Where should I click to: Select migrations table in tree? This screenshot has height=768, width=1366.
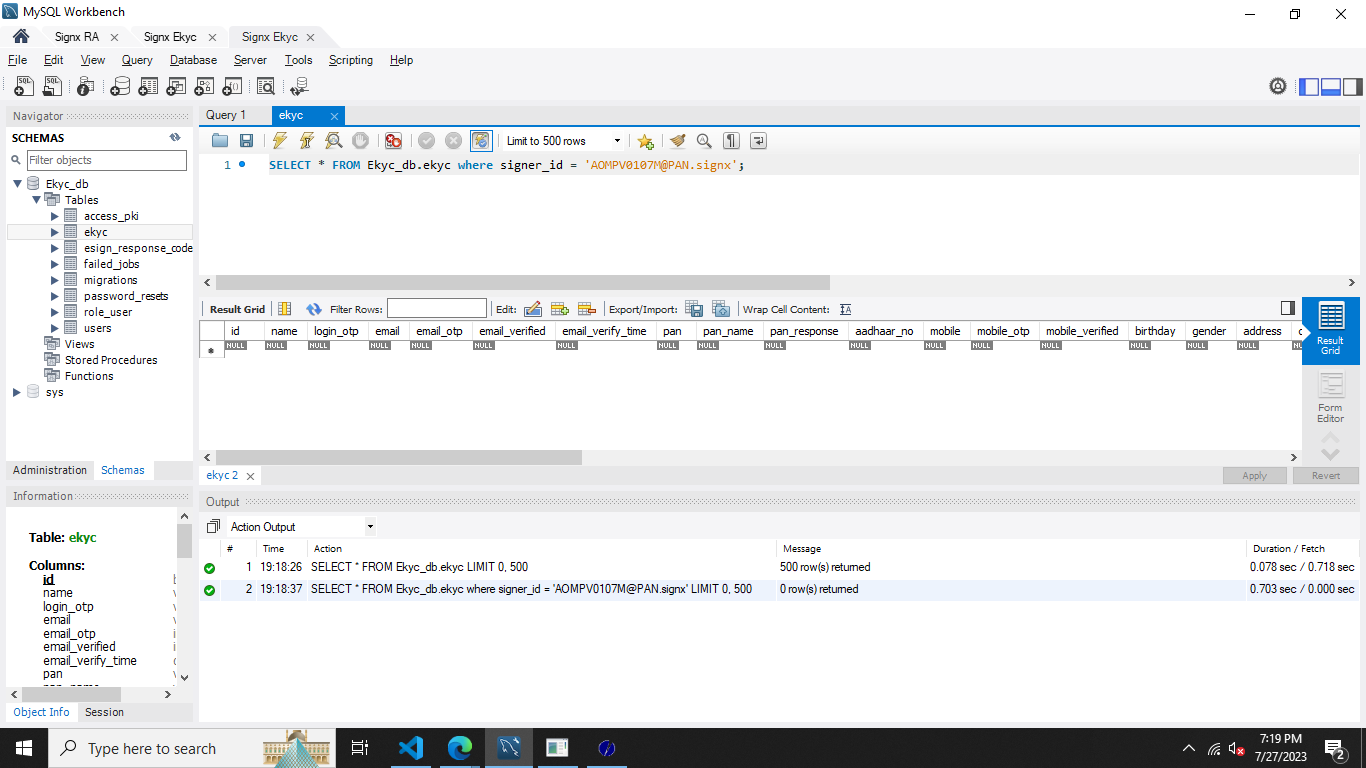[110, 280]
